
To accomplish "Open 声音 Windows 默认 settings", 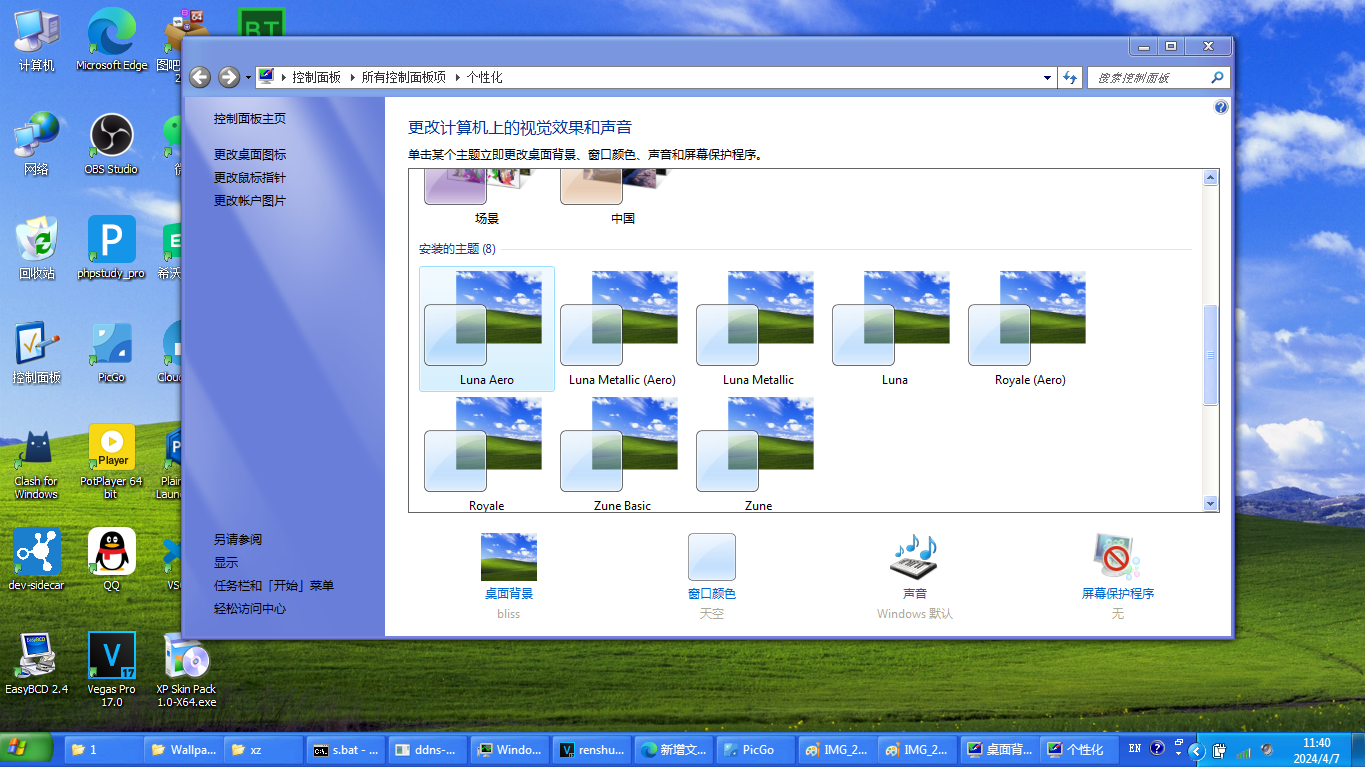I will coord(914,576).
